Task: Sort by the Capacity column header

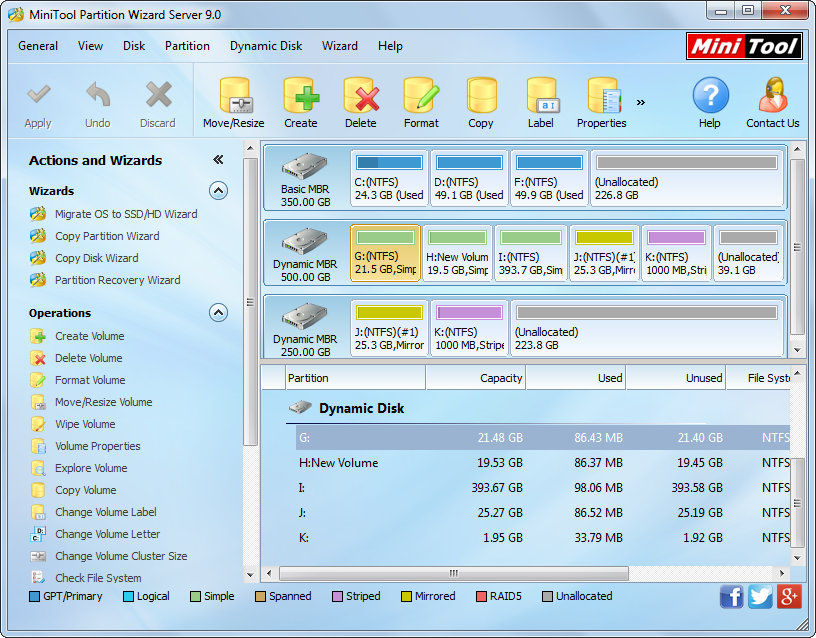Action: 476,378
